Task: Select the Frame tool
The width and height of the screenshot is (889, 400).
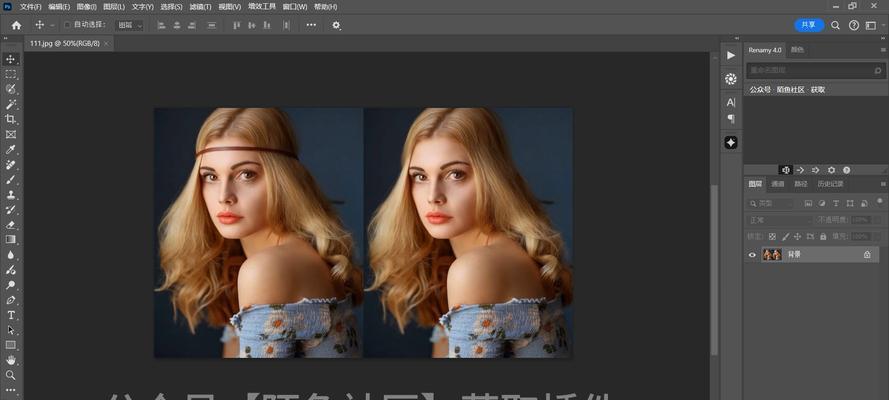Action: (10, 134)
